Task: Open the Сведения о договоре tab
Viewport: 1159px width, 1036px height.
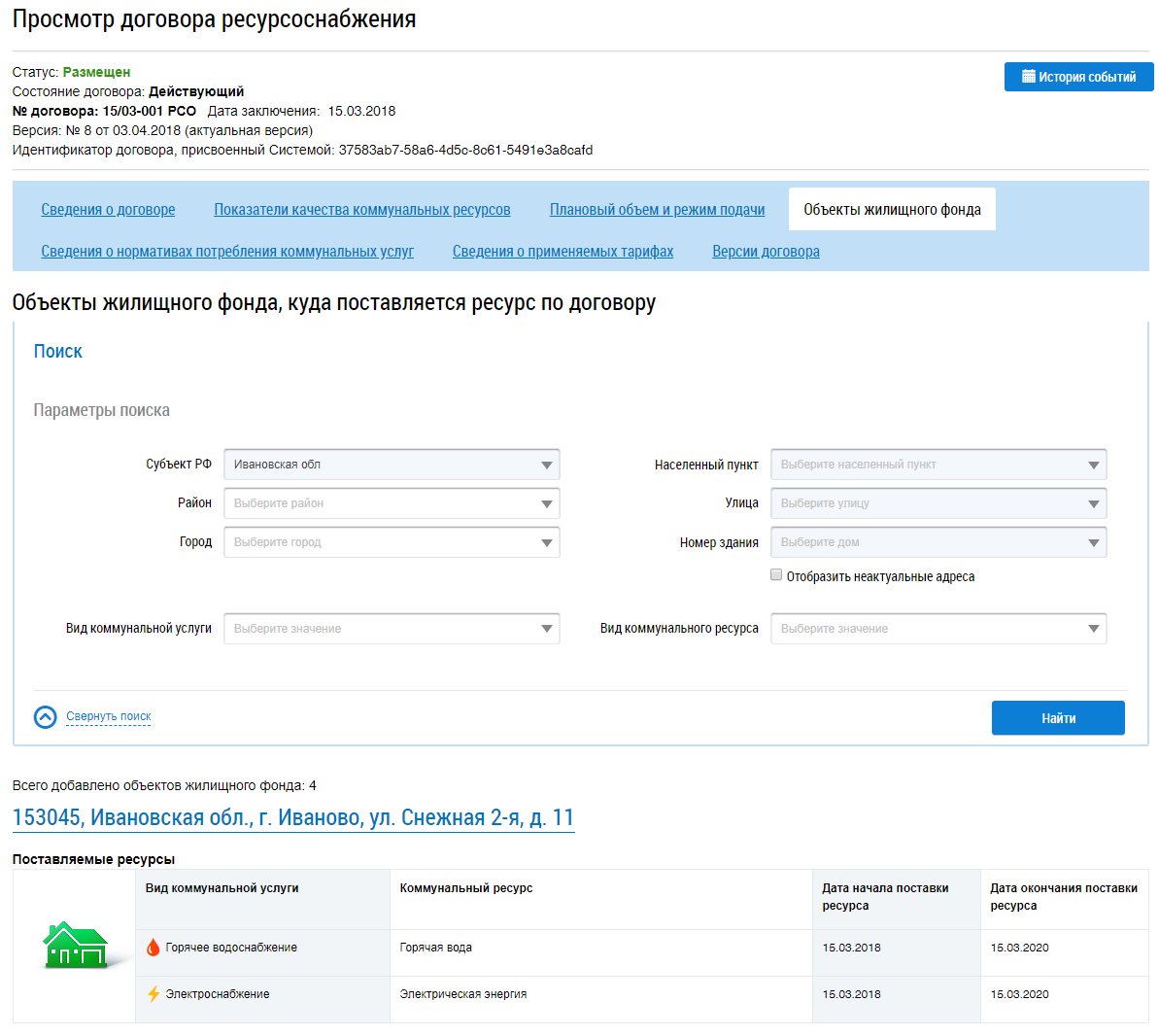Action: pos(108,210)
